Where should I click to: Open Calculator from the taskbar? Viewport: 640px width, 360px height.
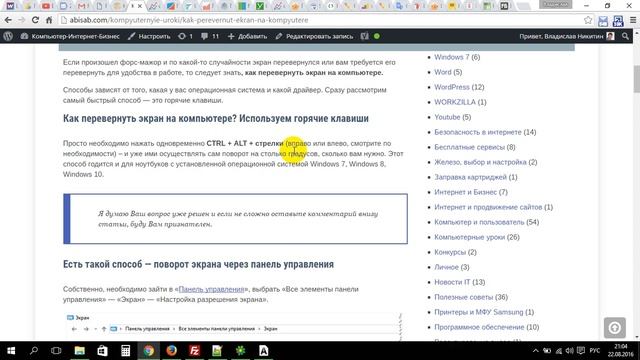coord(125,351)
